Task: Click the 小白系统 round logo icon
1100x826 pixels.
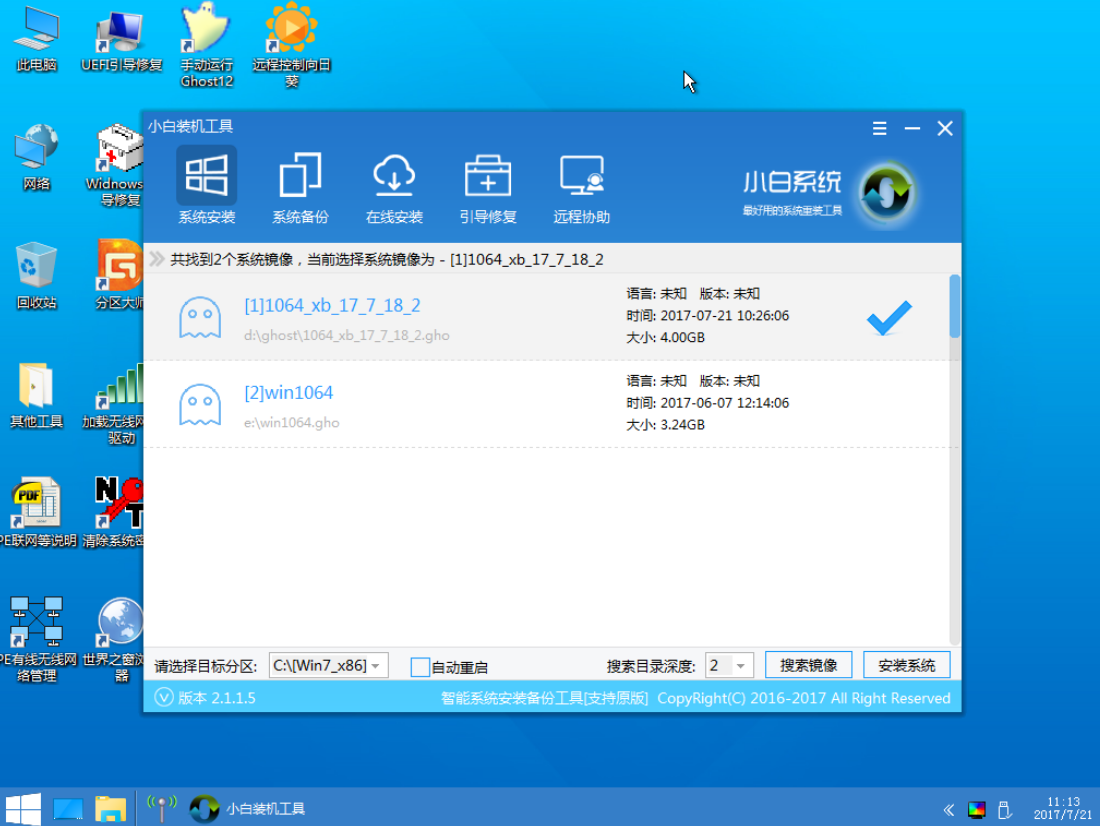Action: [887, 192]
